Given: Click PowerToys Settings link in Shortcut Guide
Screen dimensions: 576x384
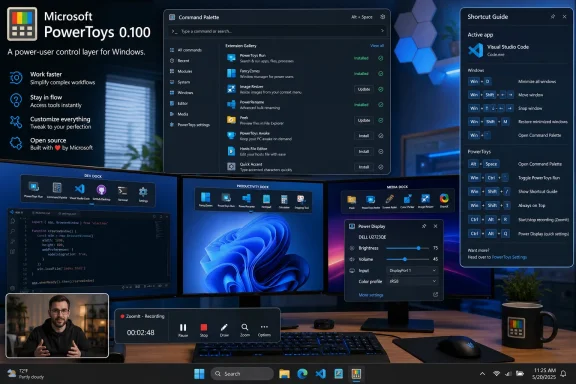Looking at the screenshot, I should [509, 257].
